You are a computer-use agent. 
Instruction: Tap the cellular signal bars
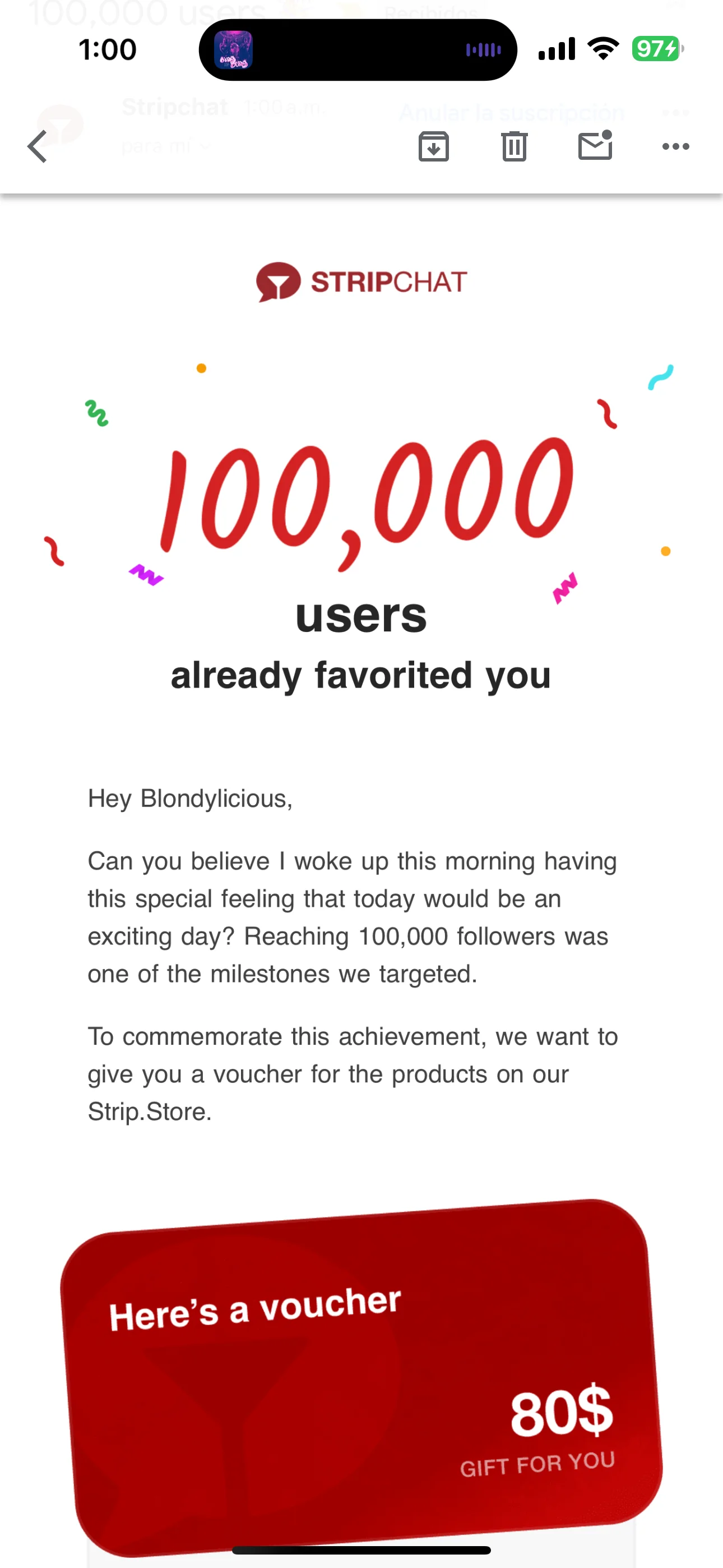pyautogui.click(x=557, y=49)
